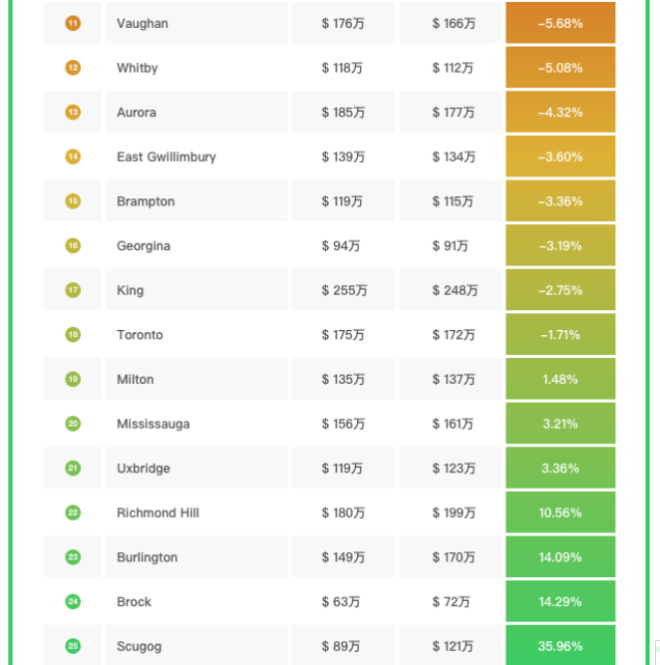Screen dimensions: 660x665
Task: Click Milton's $ 137万 price
Action: [x=453, y=379]
